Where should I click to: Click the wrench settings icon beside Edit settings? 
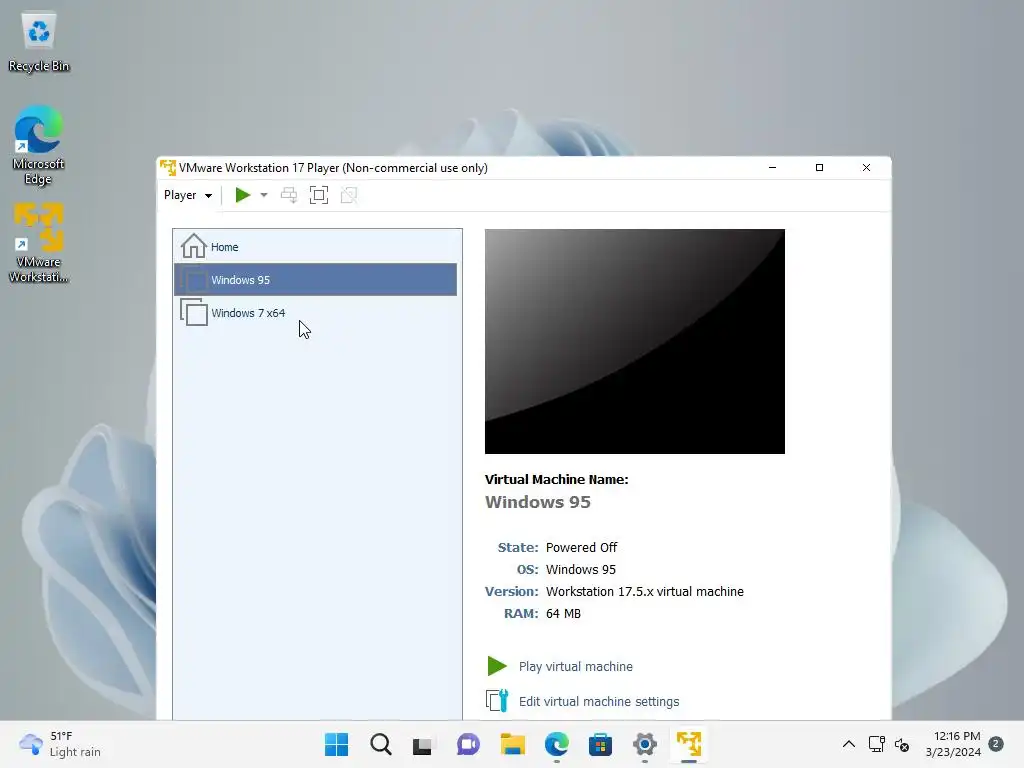pos(497,701)
